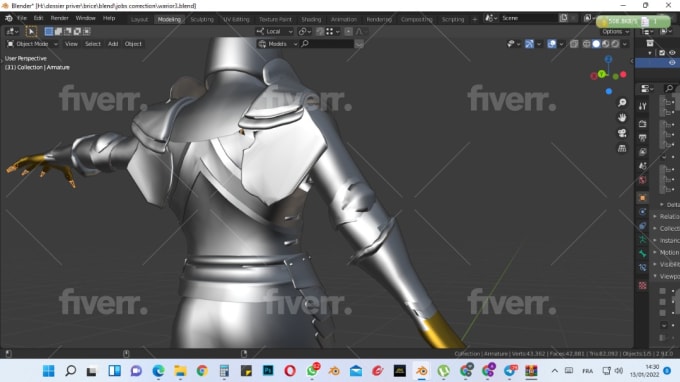Open the Tool properties tab (wrench icon)
This screenshot has width=680, height=382.
[x=643, y=106]
